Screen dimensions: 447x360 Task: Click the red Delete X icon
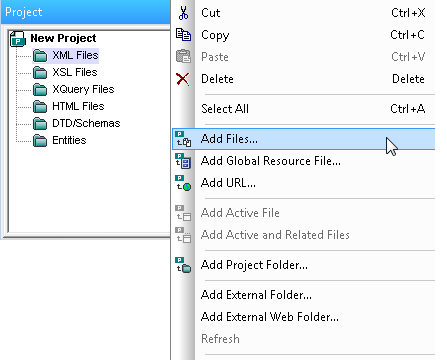coord(183,79)
